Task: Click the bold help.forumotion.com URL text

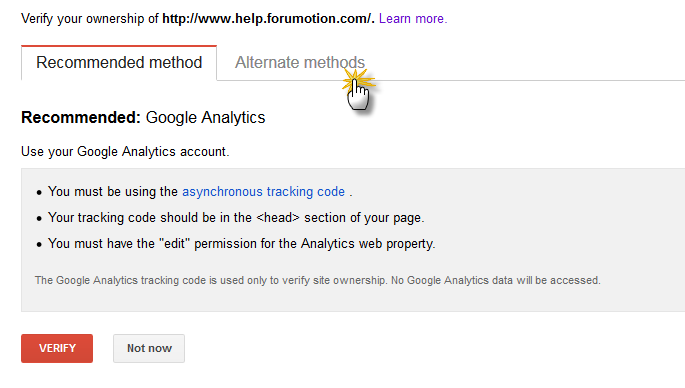Action: point(268,19)
